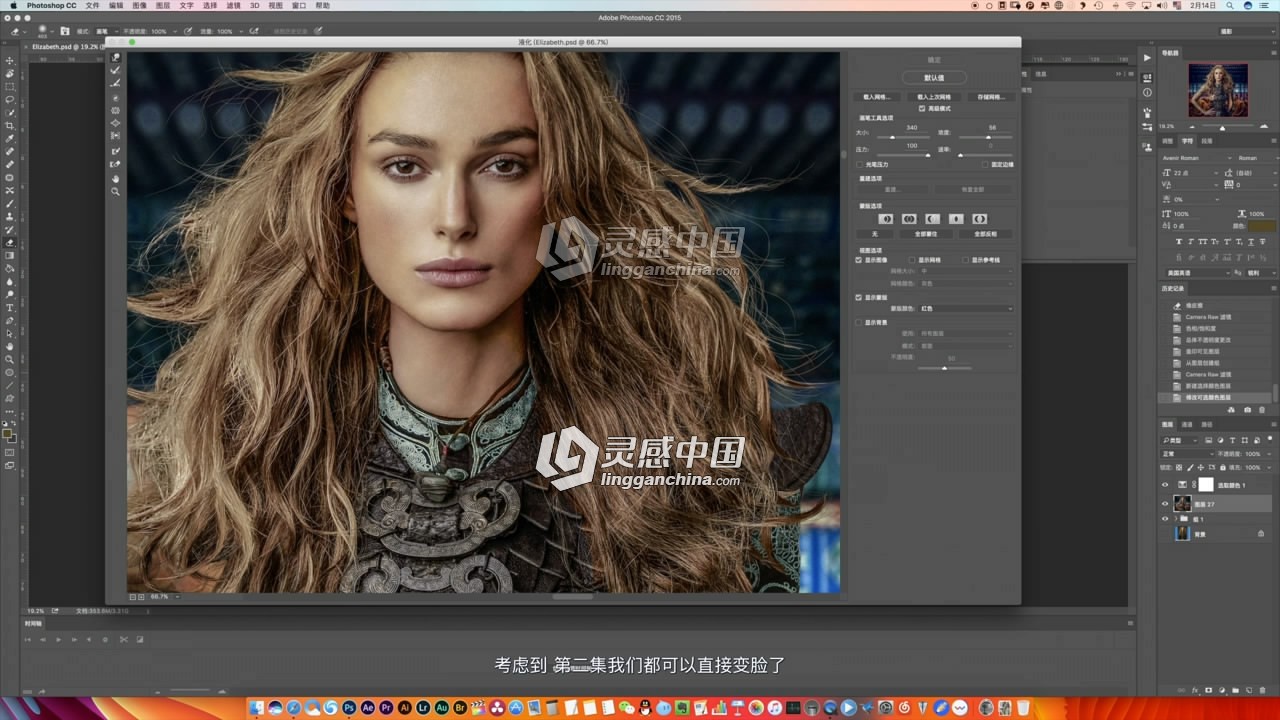Open the layer kind filter dropdown

click(1181, 440)
